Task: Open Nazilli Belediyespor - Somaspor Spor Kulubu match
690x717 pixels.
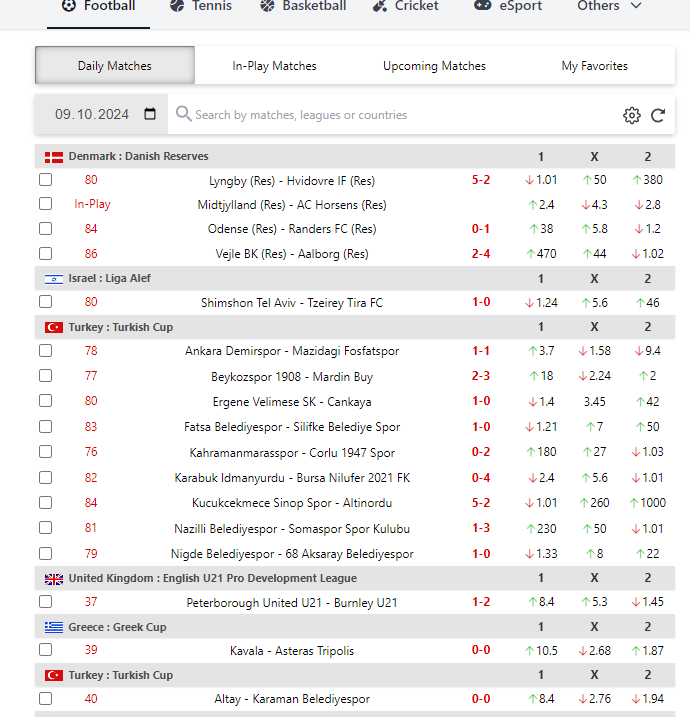Action: 292,529
